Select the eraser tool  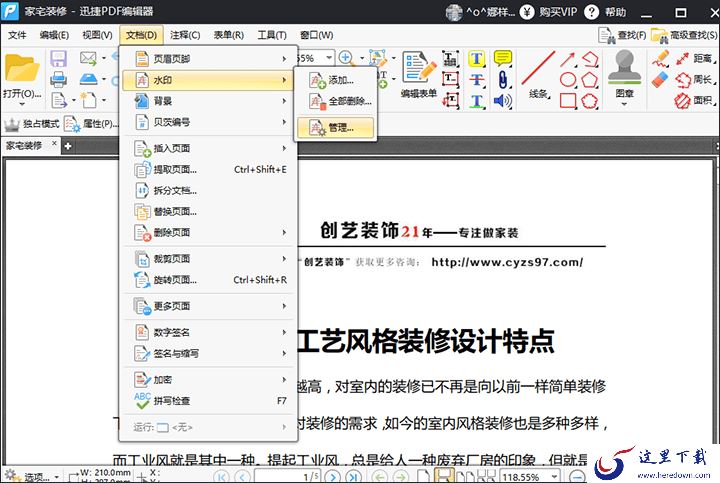pyautogui.click(x=660, y=79)
